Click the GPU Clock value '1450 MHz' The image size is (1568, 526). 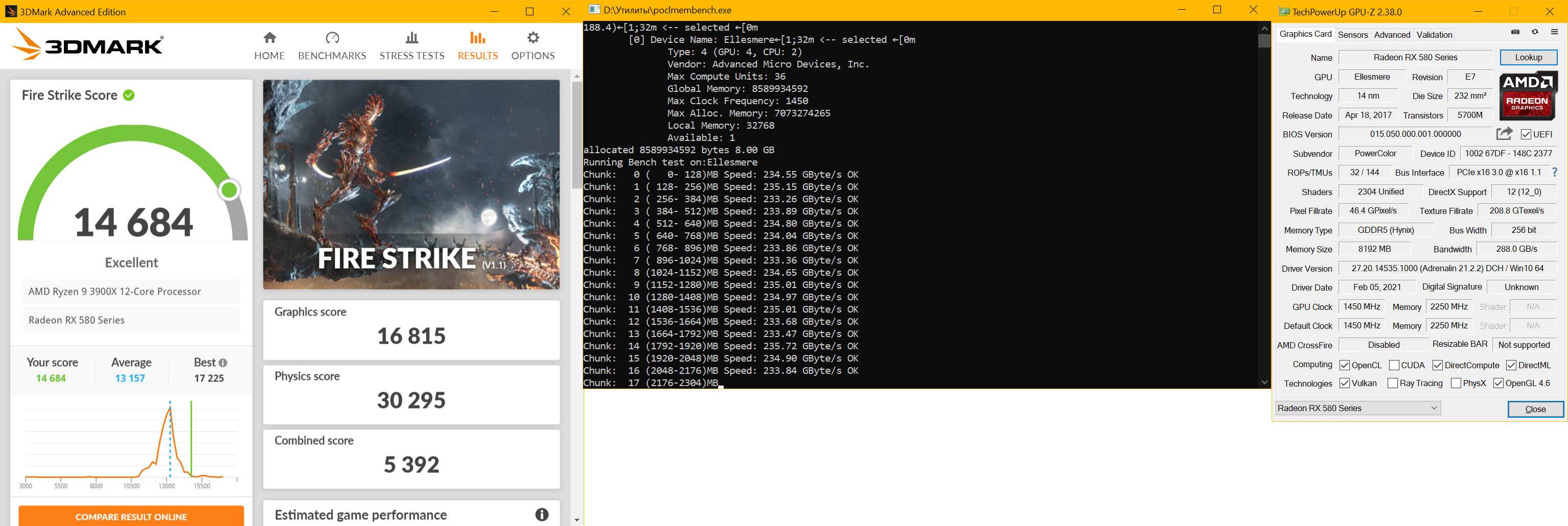click(1361, 306)
